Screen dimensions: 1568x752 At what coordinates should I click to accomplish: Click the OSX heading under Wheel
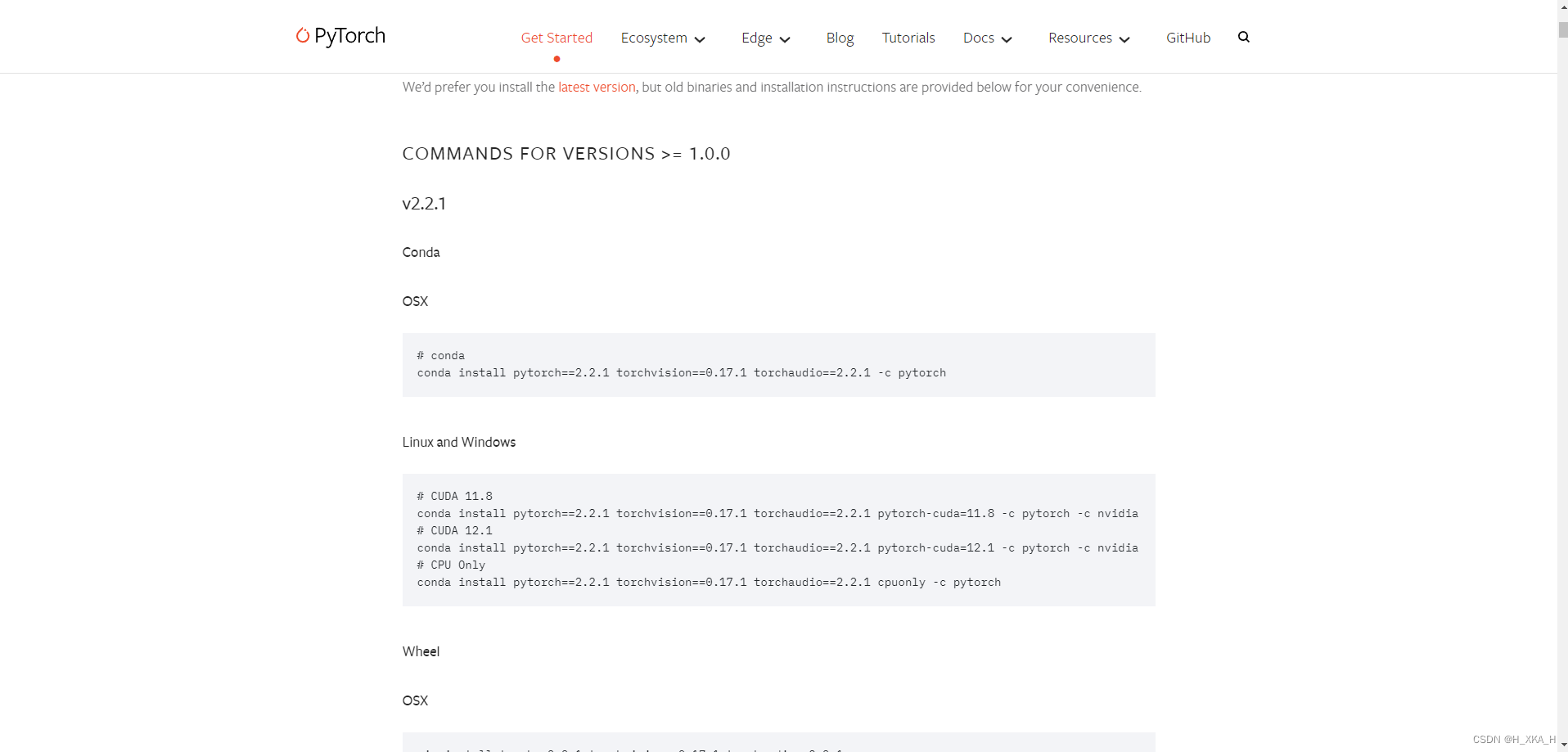415,700
